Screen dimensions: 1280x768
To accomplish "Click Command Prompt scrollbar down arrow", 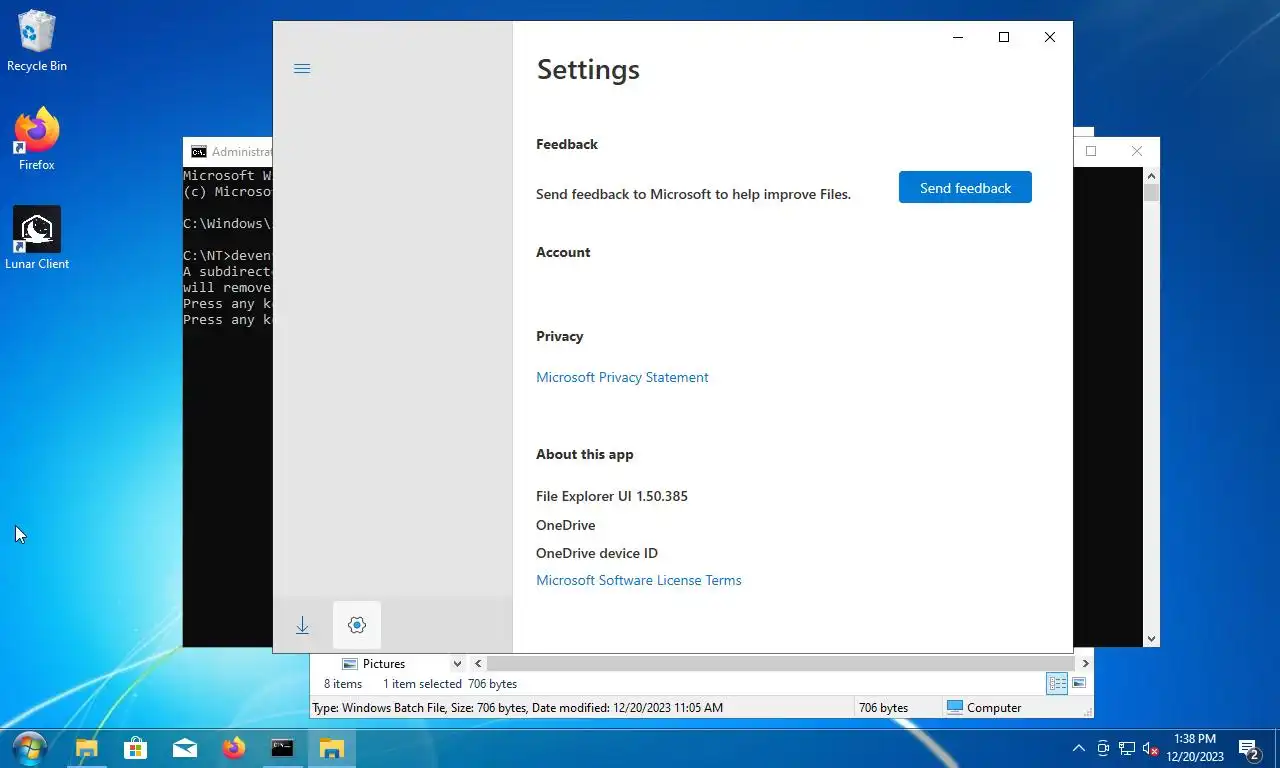I will [x=1151, y=638].
